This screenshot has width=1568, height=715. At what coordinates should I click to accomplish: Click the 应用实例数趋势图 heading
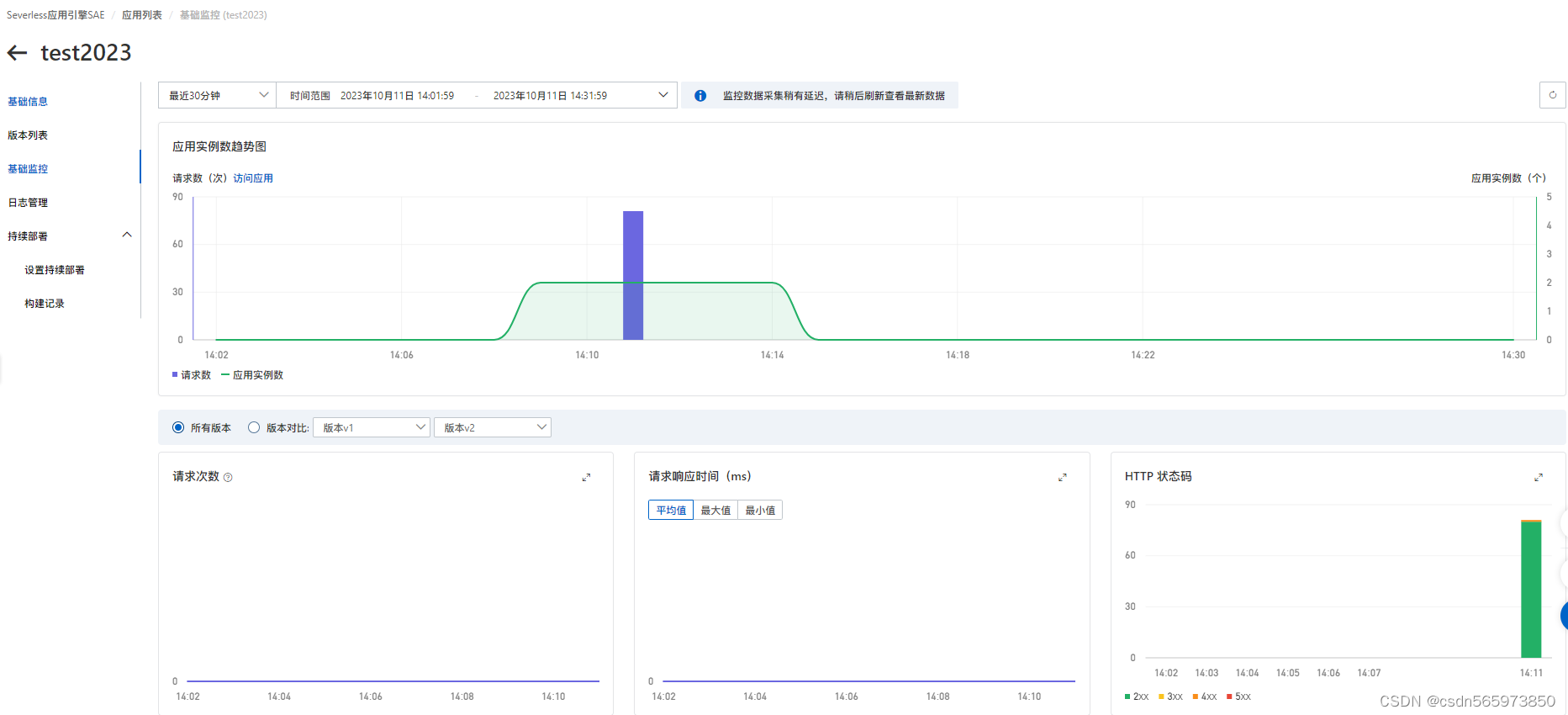(219, 146)
